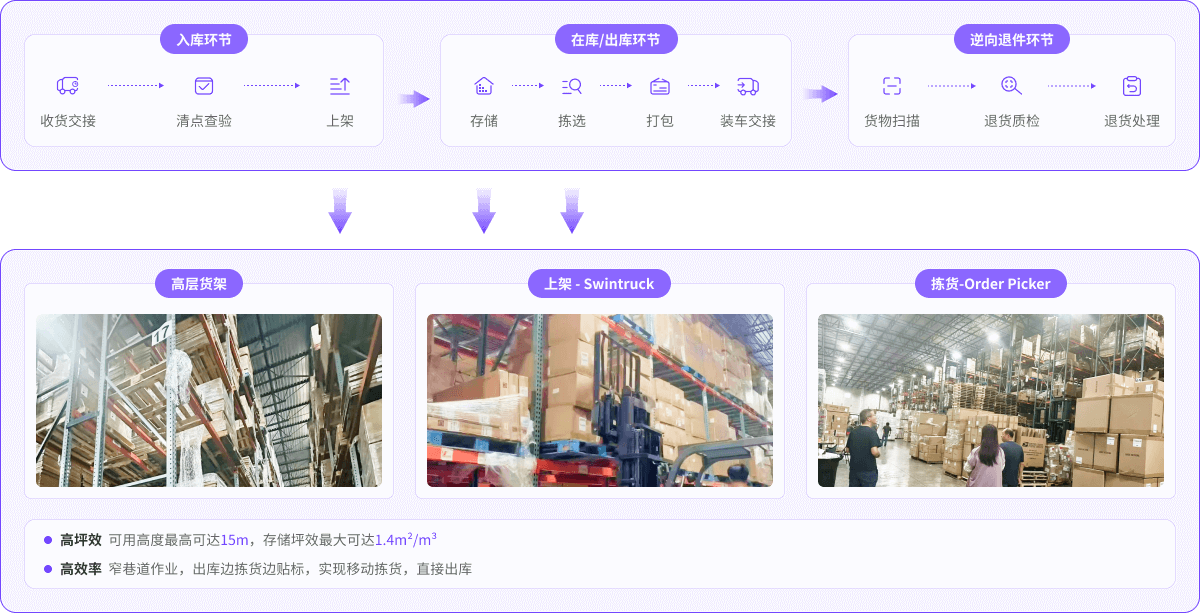Click the 拣选 search-list icon
Image resolution: width=1200 pixels, height=613 pixels.
coord(572,86)
